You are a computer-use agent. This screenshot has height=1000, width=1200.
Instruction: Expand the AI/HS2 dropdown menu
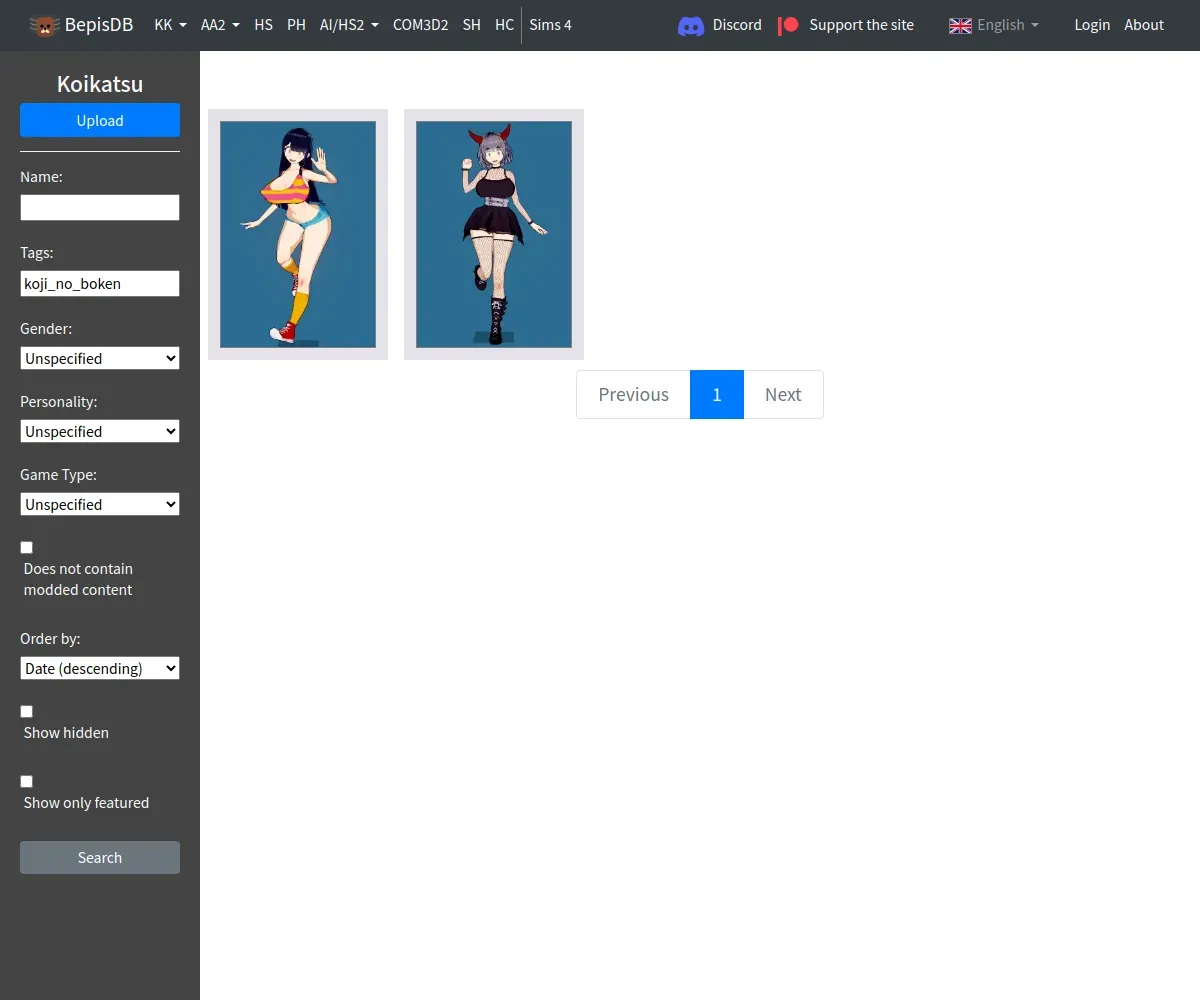pos(349,25)
